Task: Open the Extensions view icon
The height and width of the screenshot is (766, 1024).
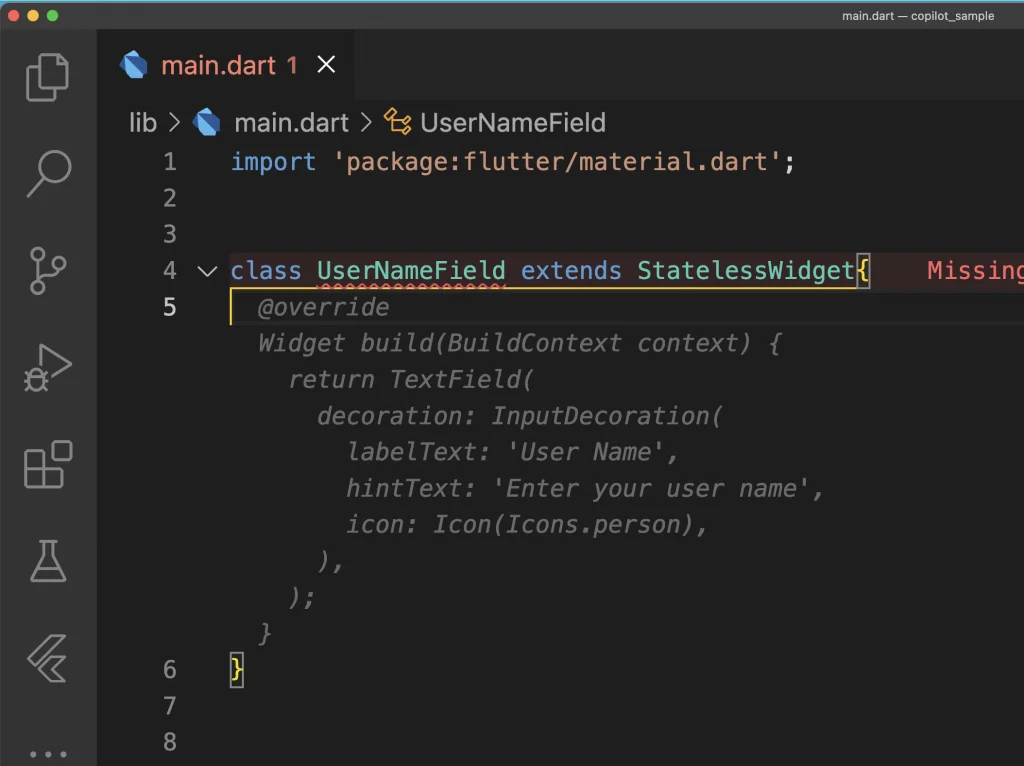Action: [48, 464]
